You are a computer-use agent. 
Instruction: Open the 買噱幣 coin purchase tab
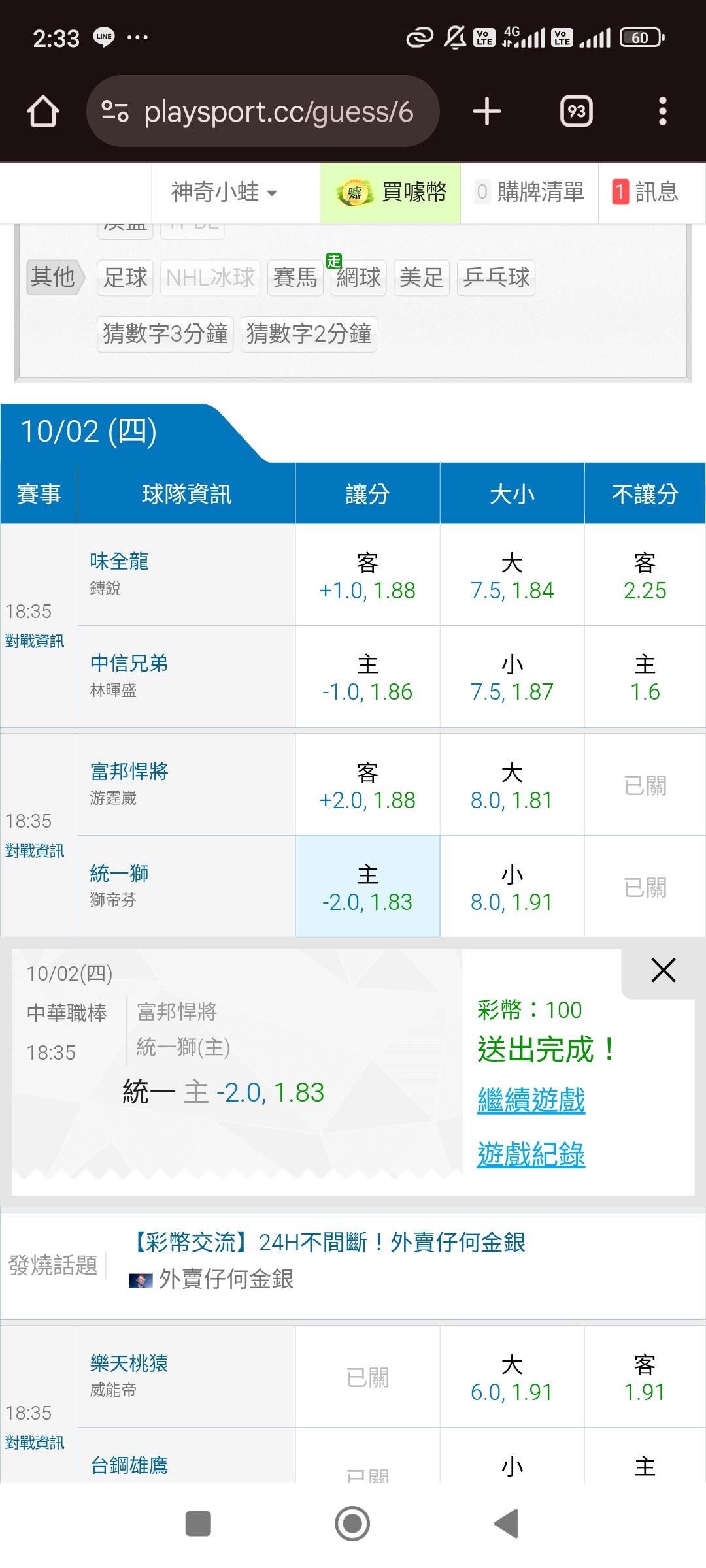click(x=390, y=192)
